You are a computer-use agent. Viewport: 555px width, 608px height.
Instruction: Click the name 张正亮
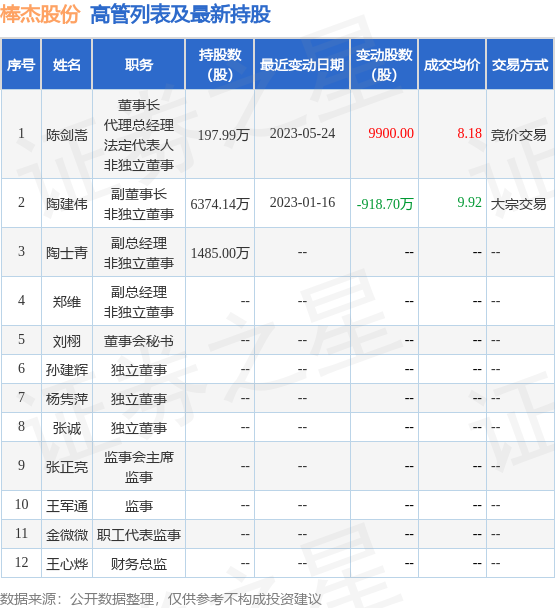[x=67, y=467]
